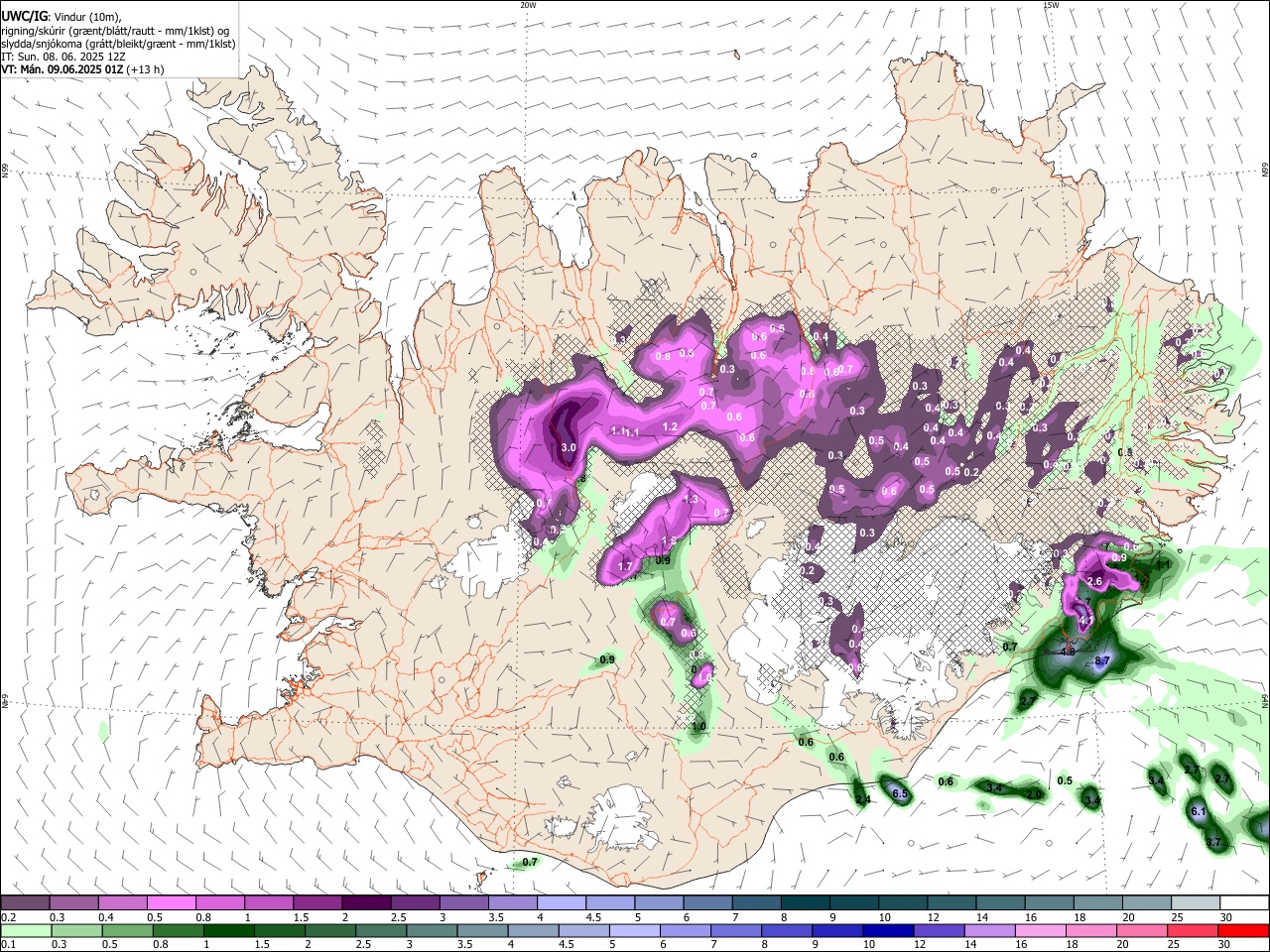Select the pale green 0.1 swatch in rain legend
Screen dimensions: 1270x952
tap(26, 930)
